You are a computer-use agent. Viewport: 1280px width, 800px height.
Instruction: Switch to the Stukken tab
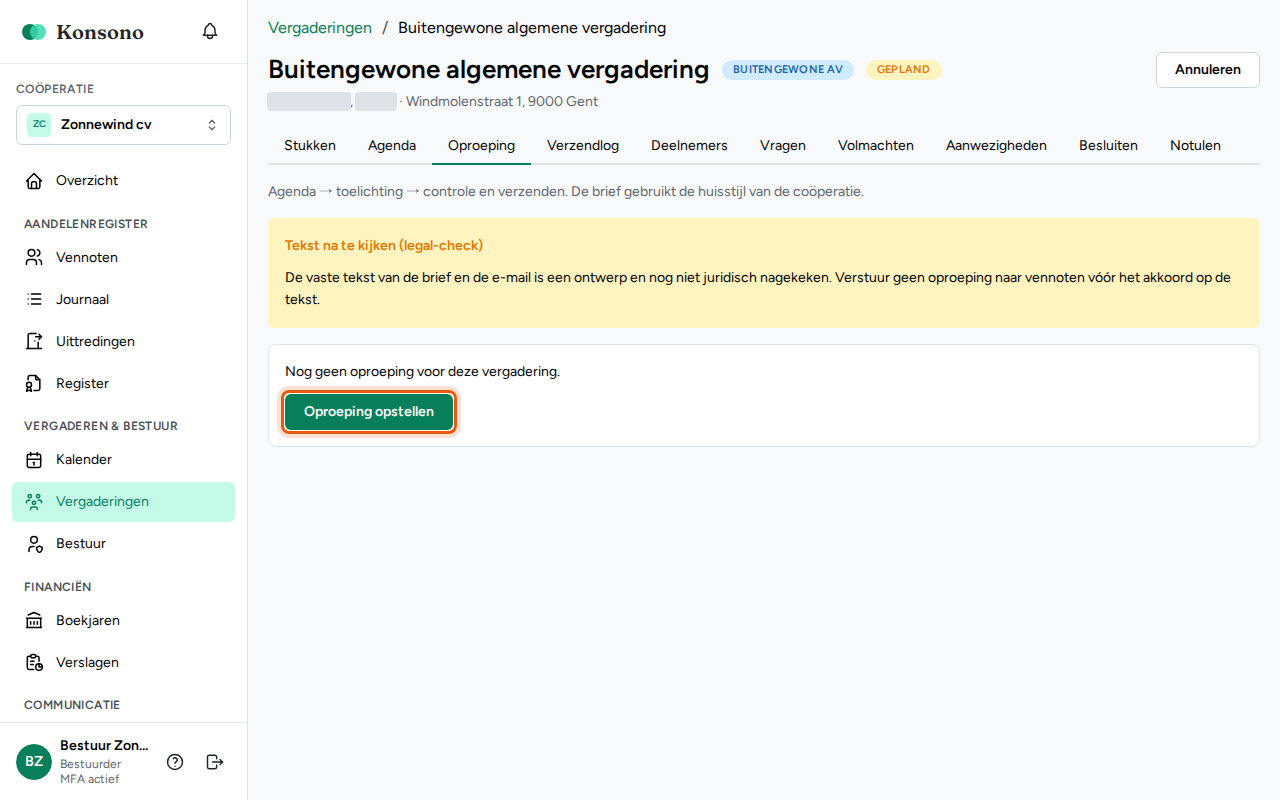tap(310, 146)
